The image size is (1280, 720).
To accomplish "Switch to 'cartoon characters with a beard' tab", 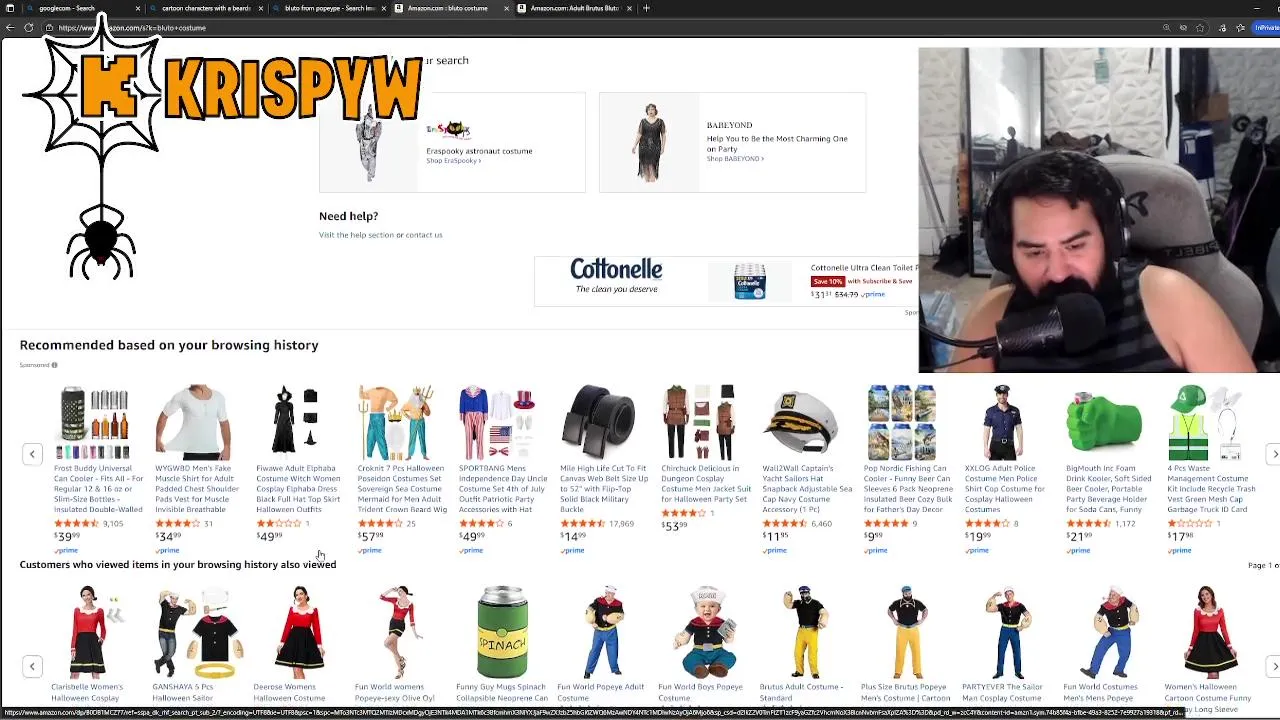I will pyautogui.click(x=205, y=8).
